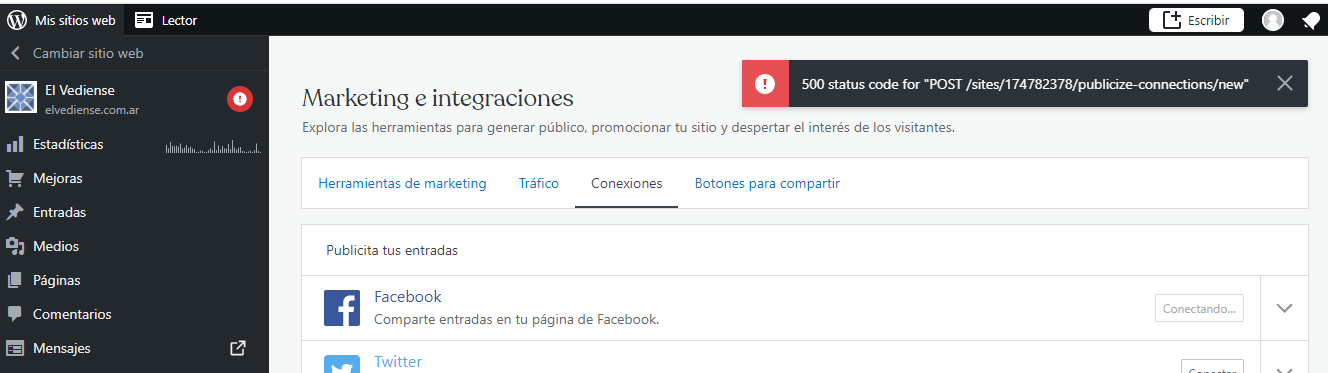The height and width of the screenshot is (373, 1328).
Task: Open Páginas in the sidebar
Action: coord(56,281)
